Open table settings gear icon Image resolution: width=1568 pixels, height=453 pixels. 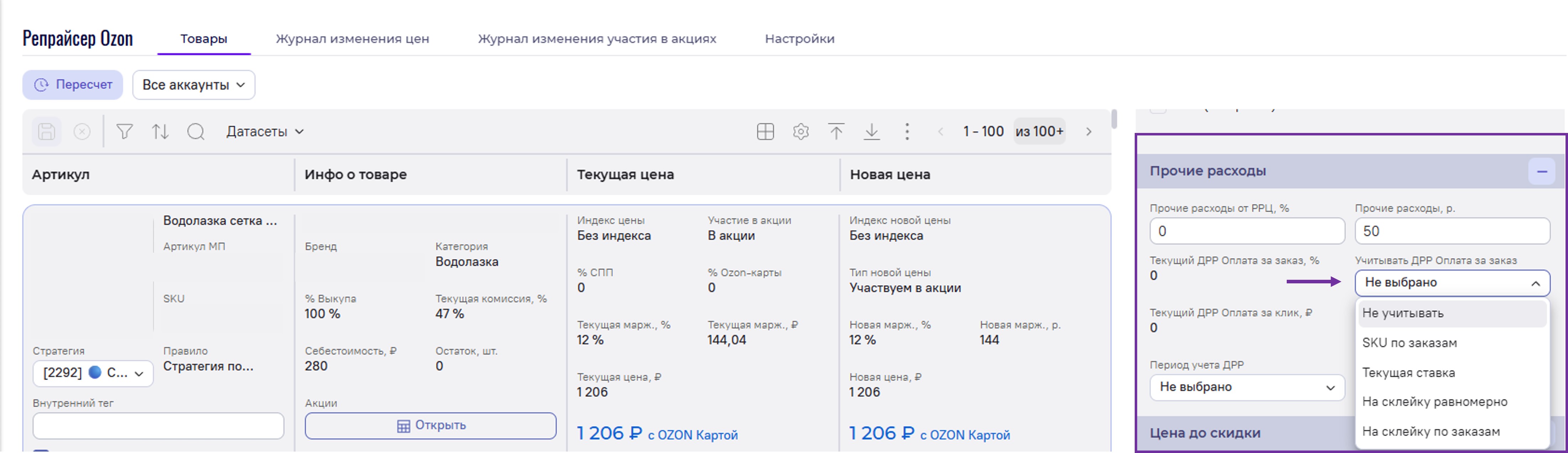[x=800, y=132]
